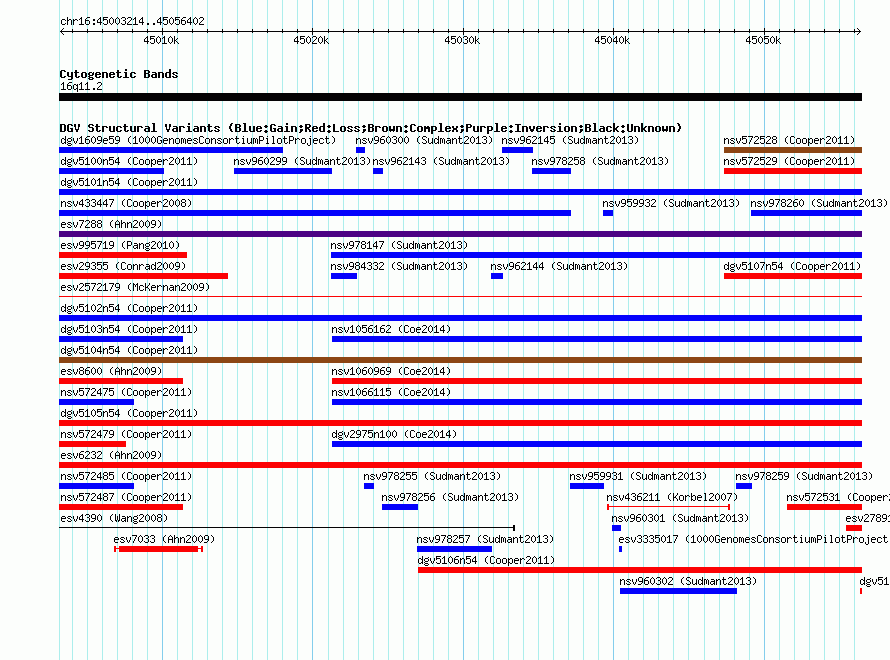Click the purple esv7288 inversion bar
This screenshot has width=890, height=660.
460,234
